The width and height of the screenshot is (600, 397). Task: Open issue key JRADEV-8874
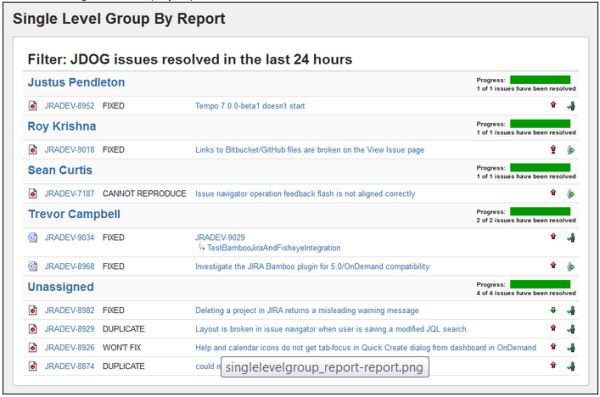tap(69, 366)
